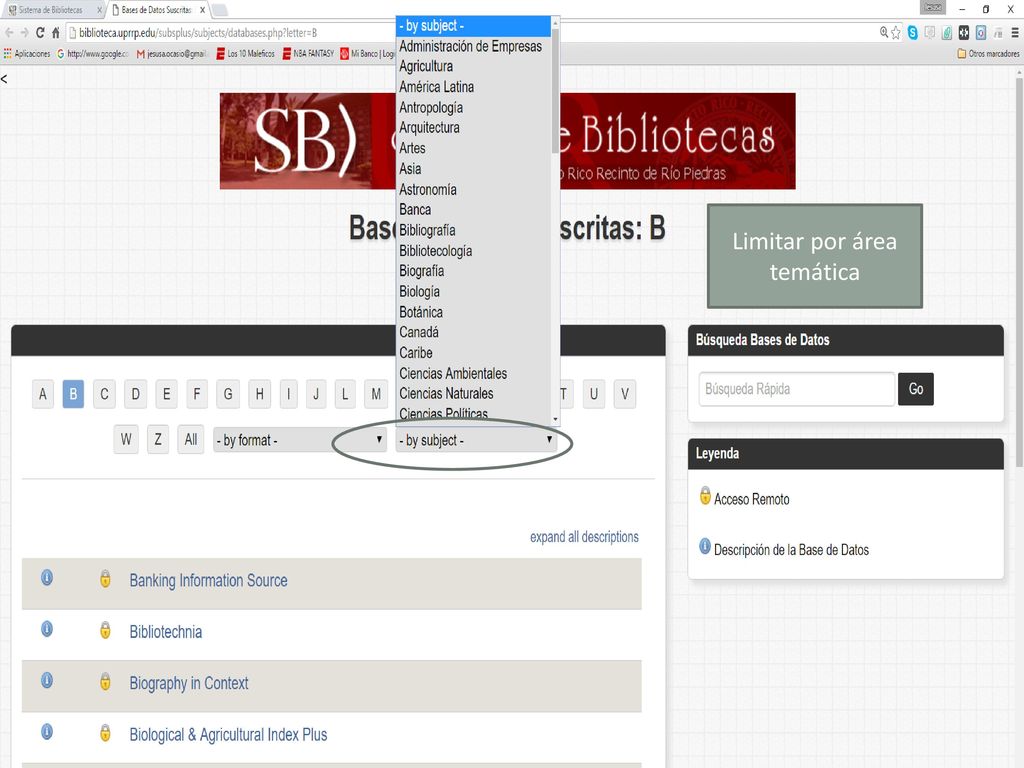Open the Otros marcadores folder

988,54
